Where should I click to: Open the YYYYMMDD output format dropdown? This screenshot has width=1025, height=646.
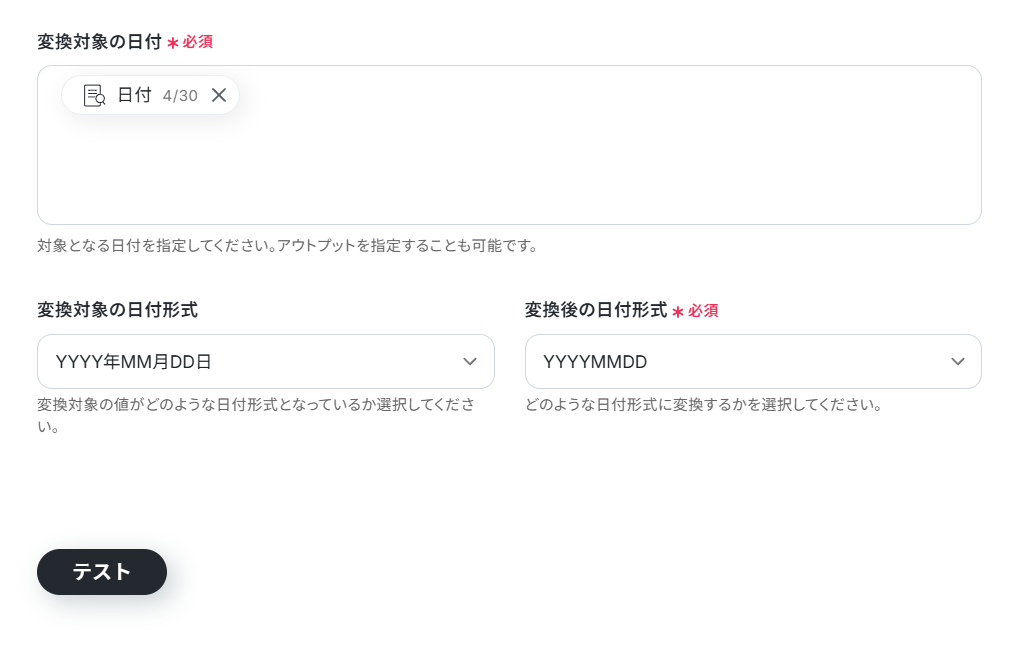753,362
